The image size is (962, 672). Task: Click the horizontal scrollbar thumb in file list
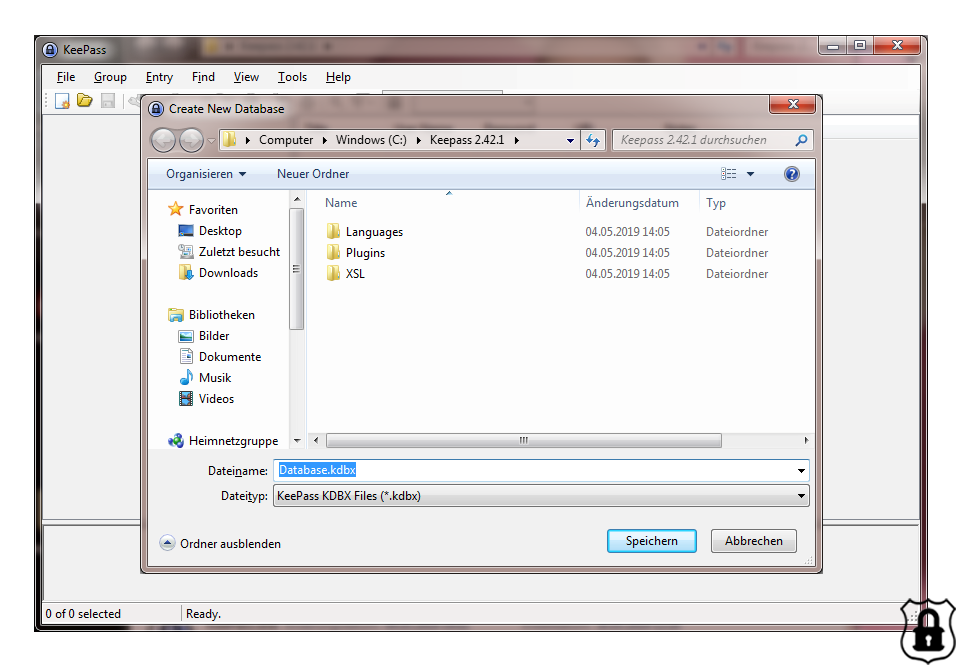pyautogui.click(x=523, y=440)
